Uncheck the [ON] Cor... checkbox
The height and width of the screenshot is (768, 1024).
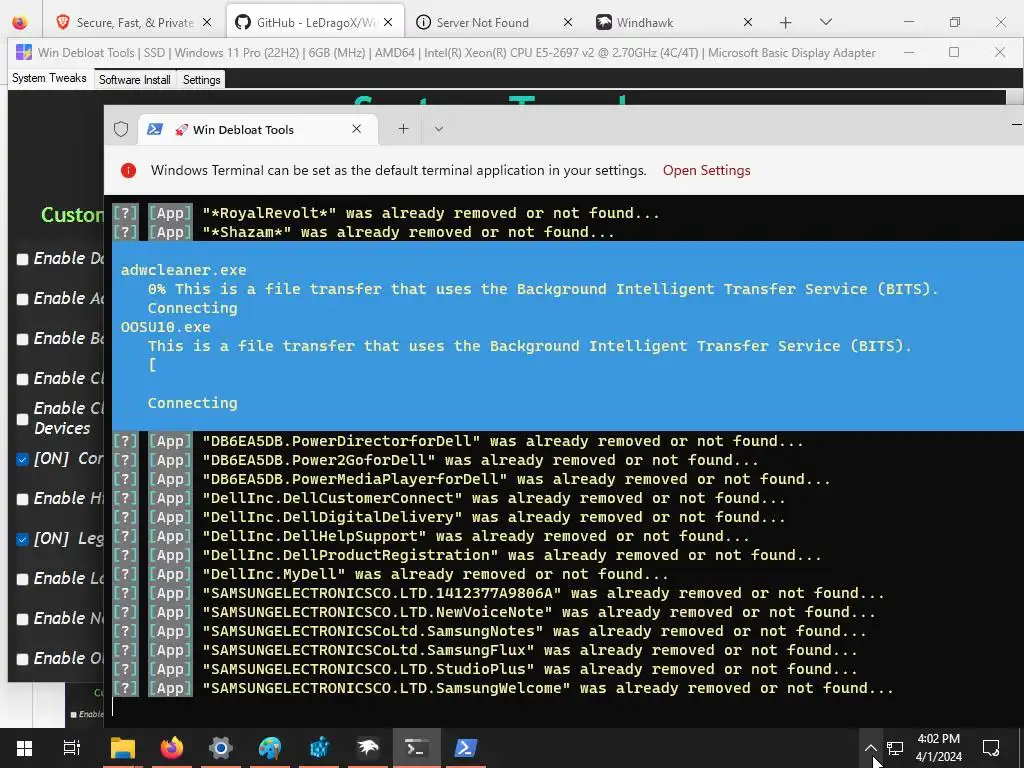coord(22,459)
